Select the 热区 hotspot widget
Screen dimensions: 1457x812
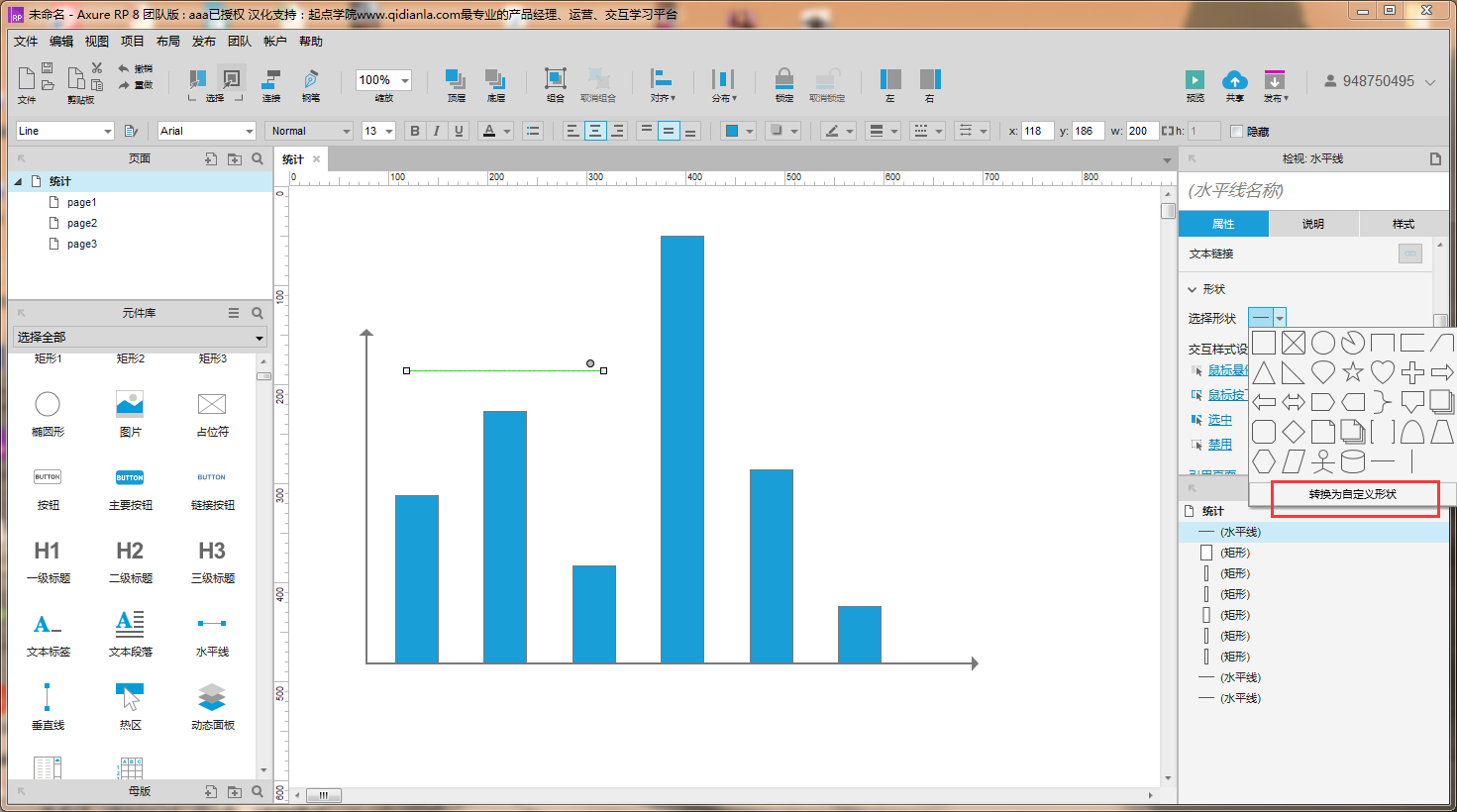(x=130, y=705)
